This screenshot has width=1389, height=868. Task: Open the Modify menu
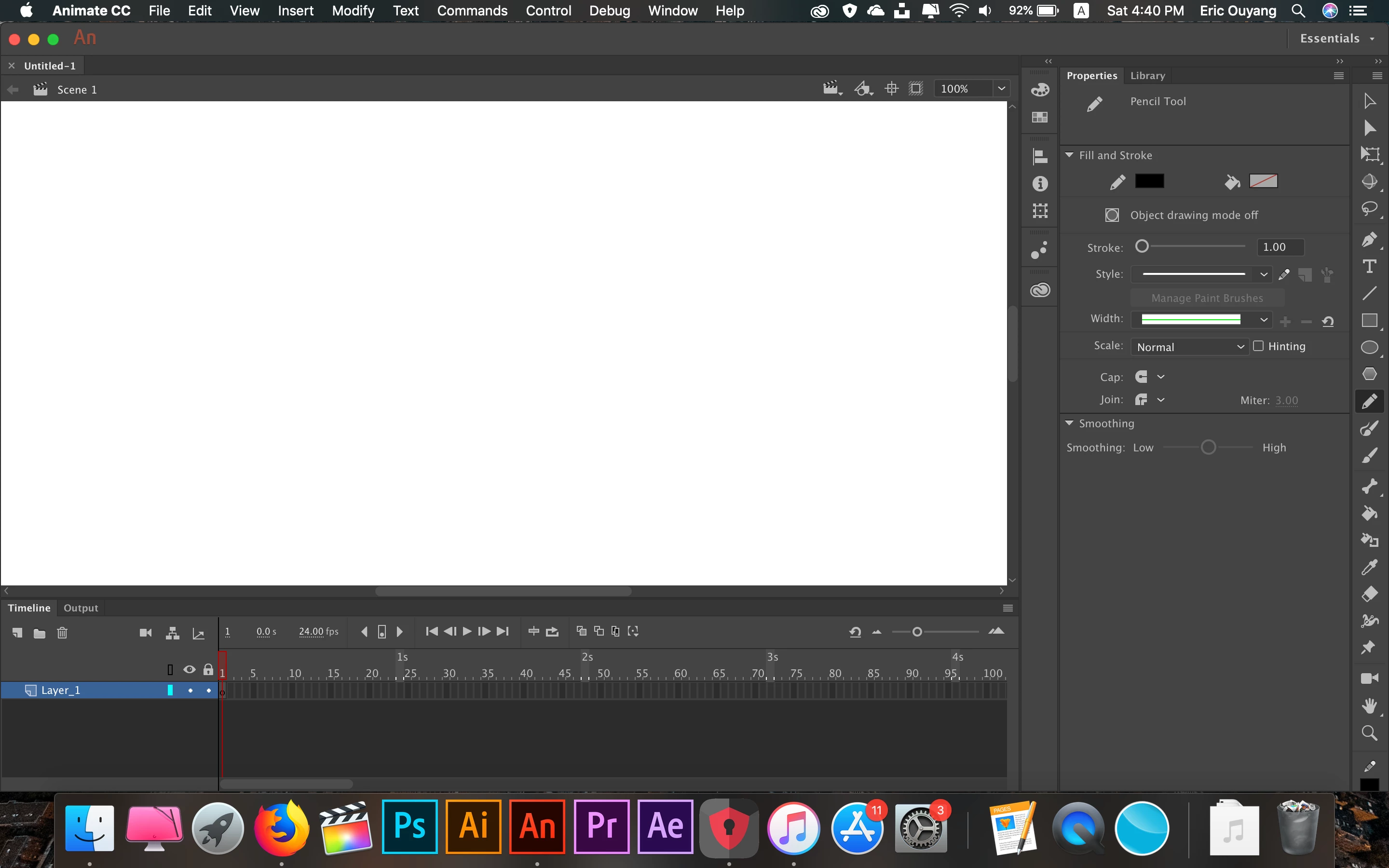click(353, 10)
